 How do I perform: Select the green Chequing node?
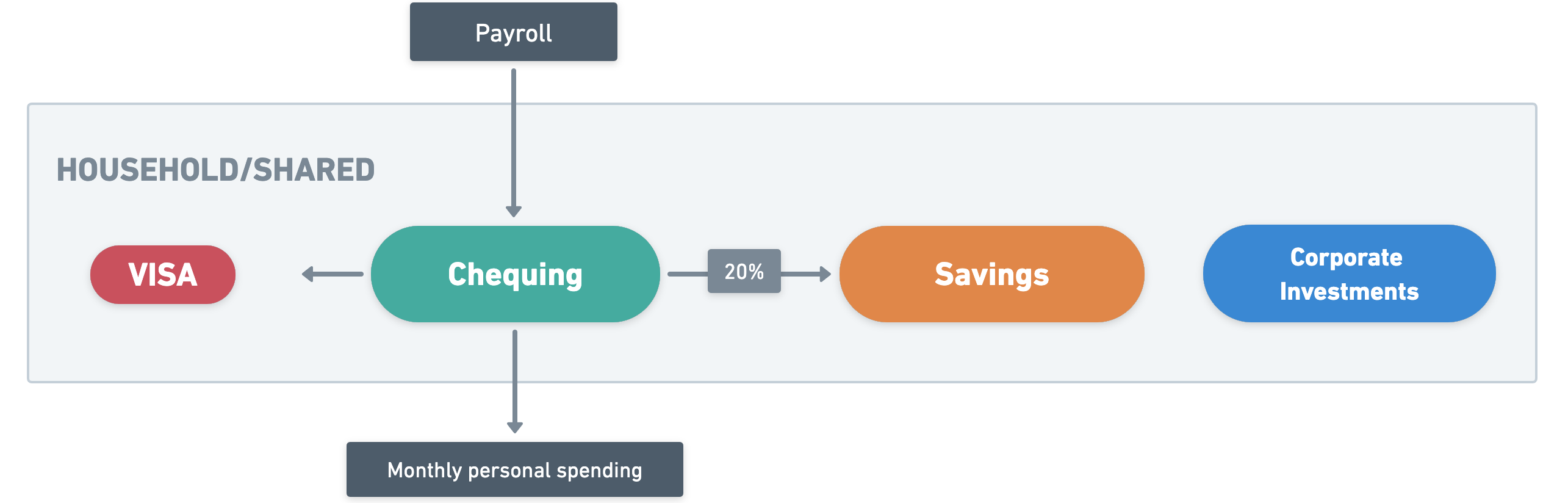pos(516,274)
